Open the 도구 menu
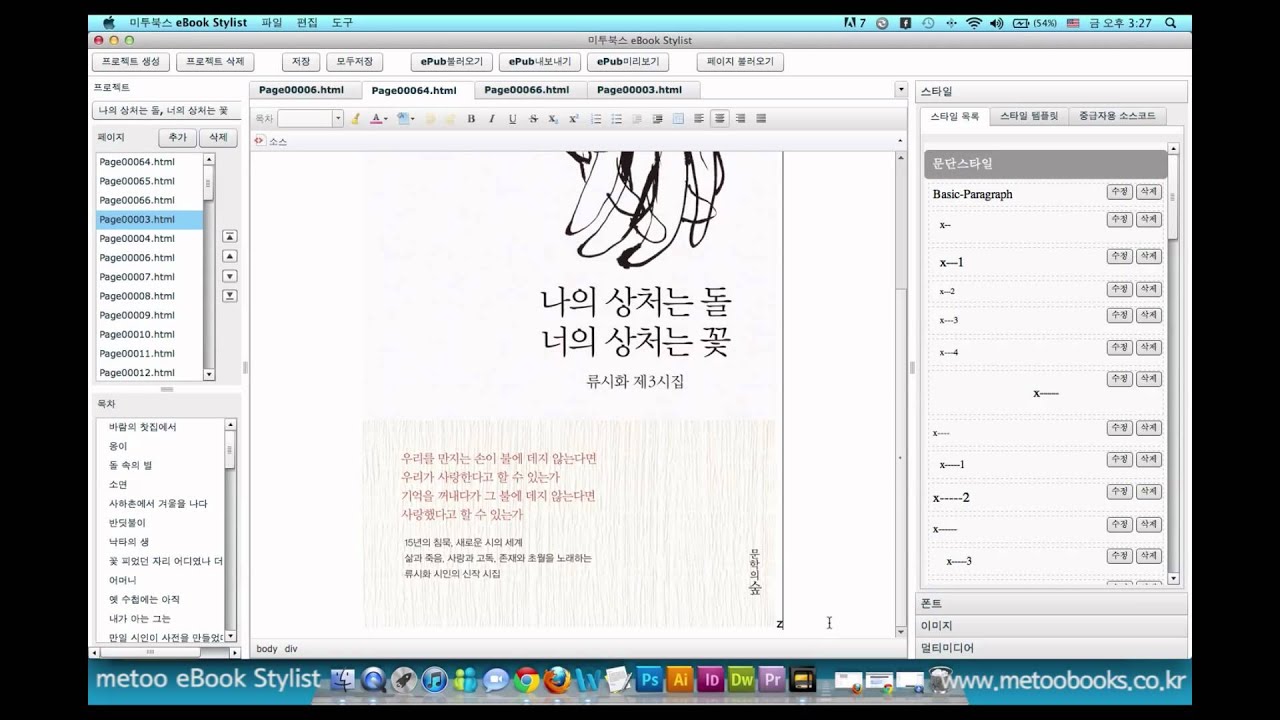The height and width of the screenshot is (720, 1280). (342, 23)
